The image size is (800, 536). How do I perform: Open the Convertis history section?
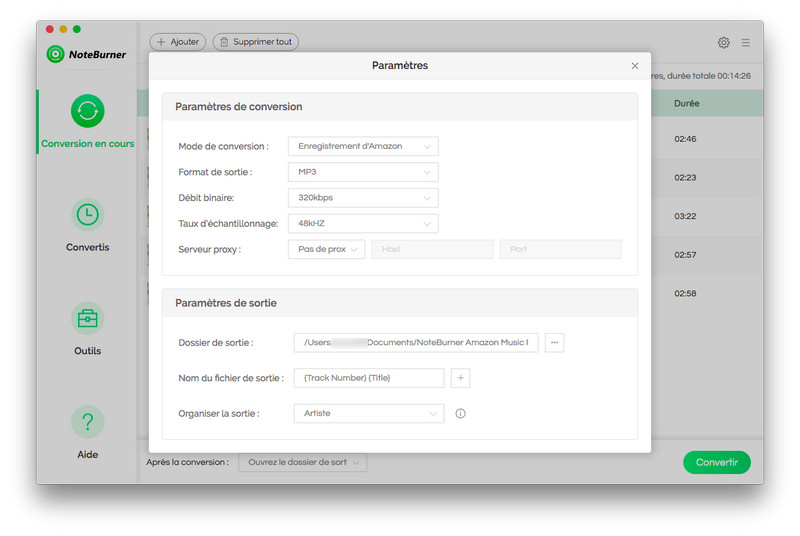[87, 225]
